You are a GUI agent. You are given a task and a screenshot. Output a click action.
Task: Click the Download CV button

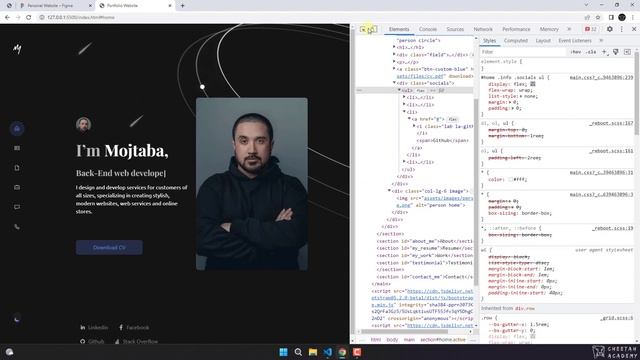(x=109, y=247)
